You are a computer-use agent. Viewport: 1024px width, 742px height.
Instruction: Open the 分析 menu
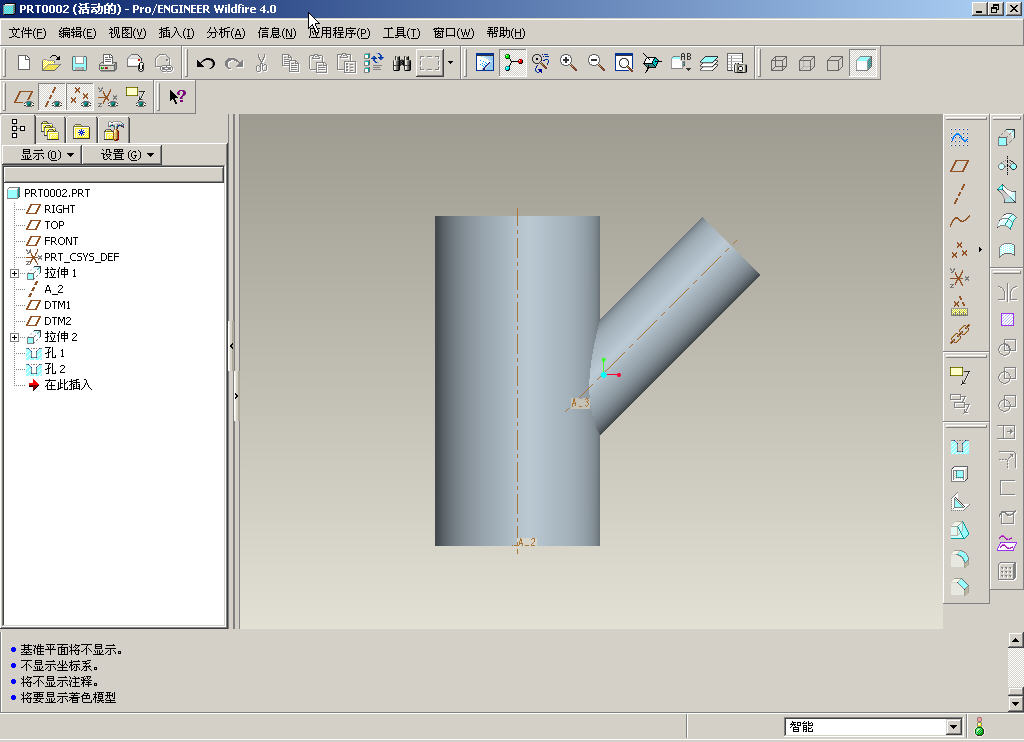click(225, 33)
